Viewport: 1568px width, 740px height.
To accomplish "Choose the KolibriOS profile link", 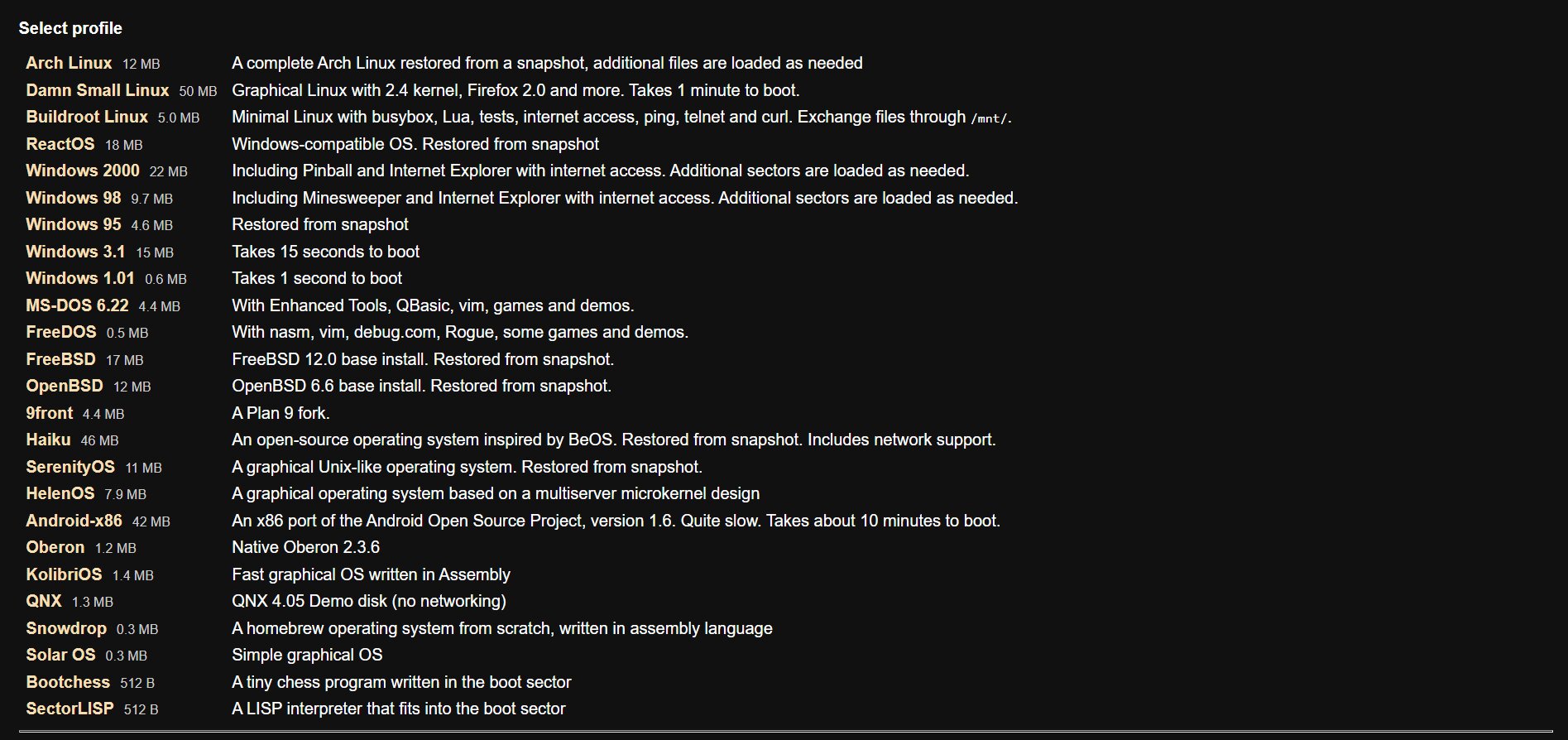I will click(64, 574).
